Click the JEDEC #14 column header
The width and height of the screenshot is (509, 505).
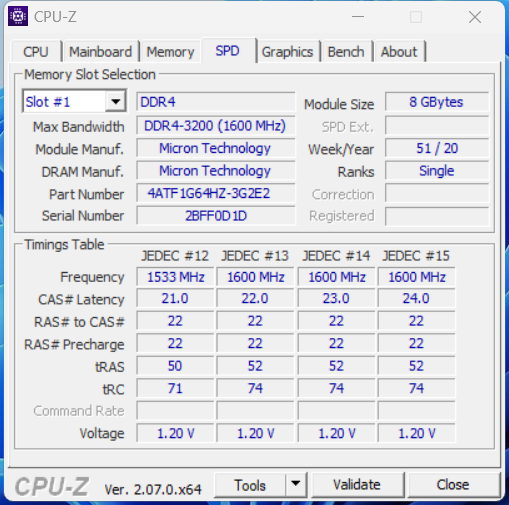click(336, 256)
